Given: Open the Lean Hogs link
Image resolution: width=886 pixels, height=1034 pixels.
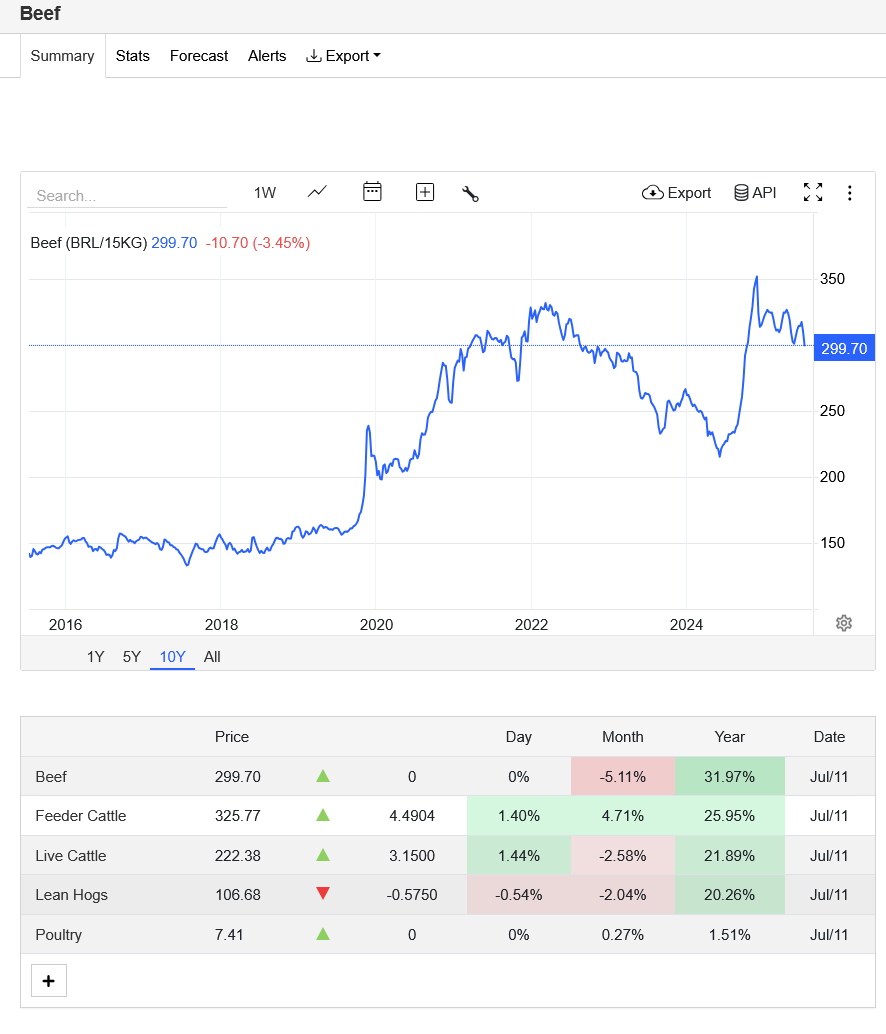Looking at the screenshot, I should (x=72, y=895).
